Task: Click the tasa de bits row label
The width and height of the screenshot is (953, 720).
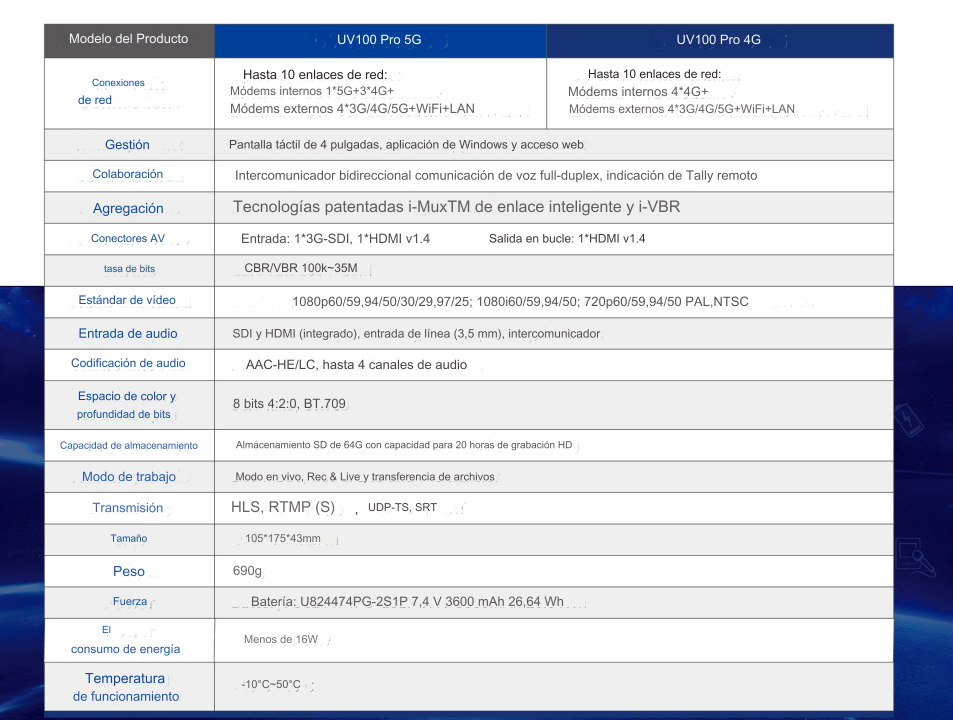Action: point(128,269)
